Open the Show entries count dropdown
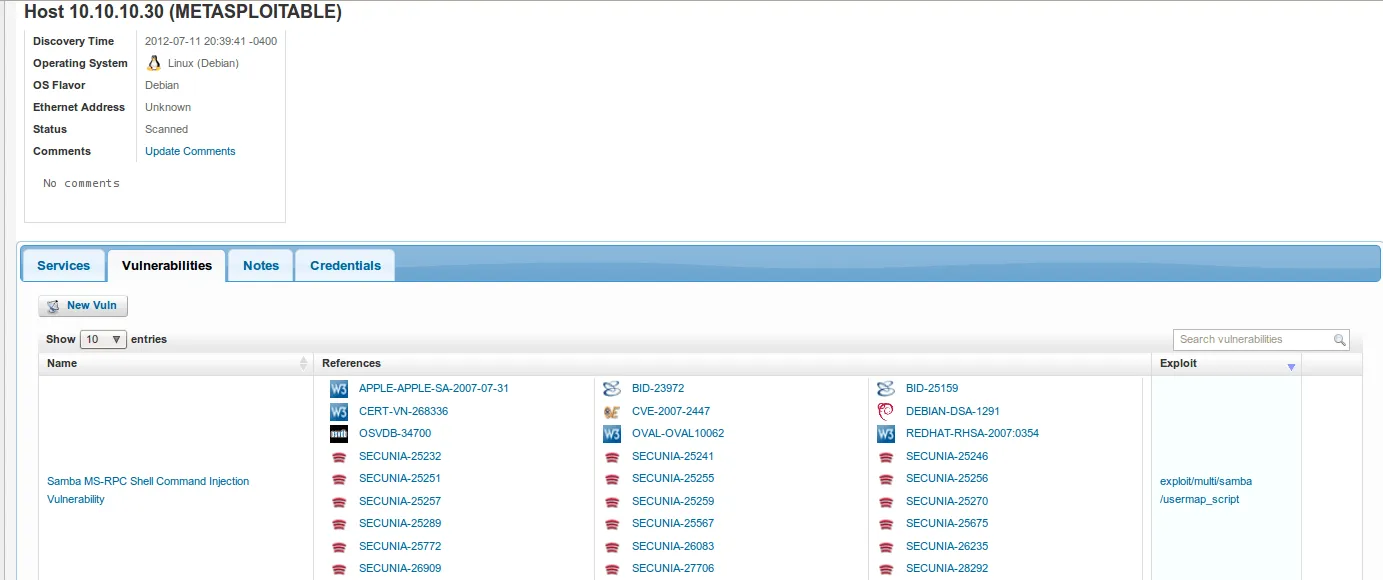The image size is (1383, 580). 103,340
